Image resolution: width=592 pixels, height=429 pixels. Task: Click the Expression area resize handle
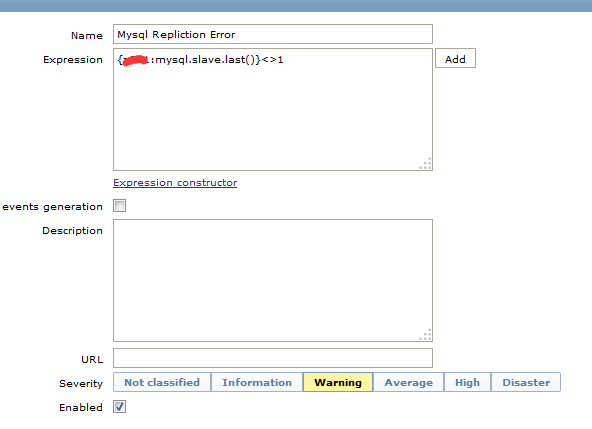click(x=426, y=164)
